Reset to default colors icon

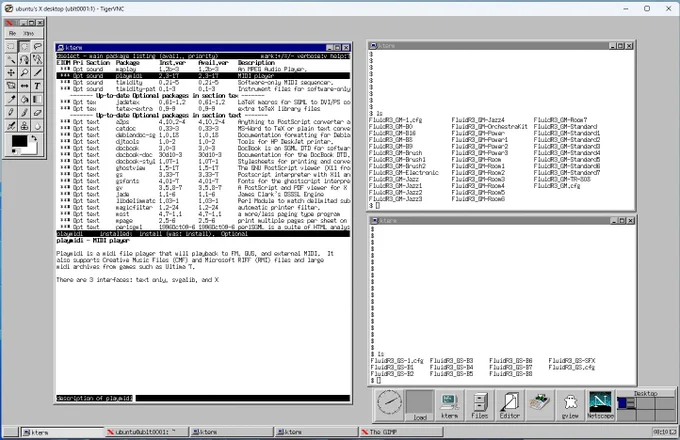(15, 151)
